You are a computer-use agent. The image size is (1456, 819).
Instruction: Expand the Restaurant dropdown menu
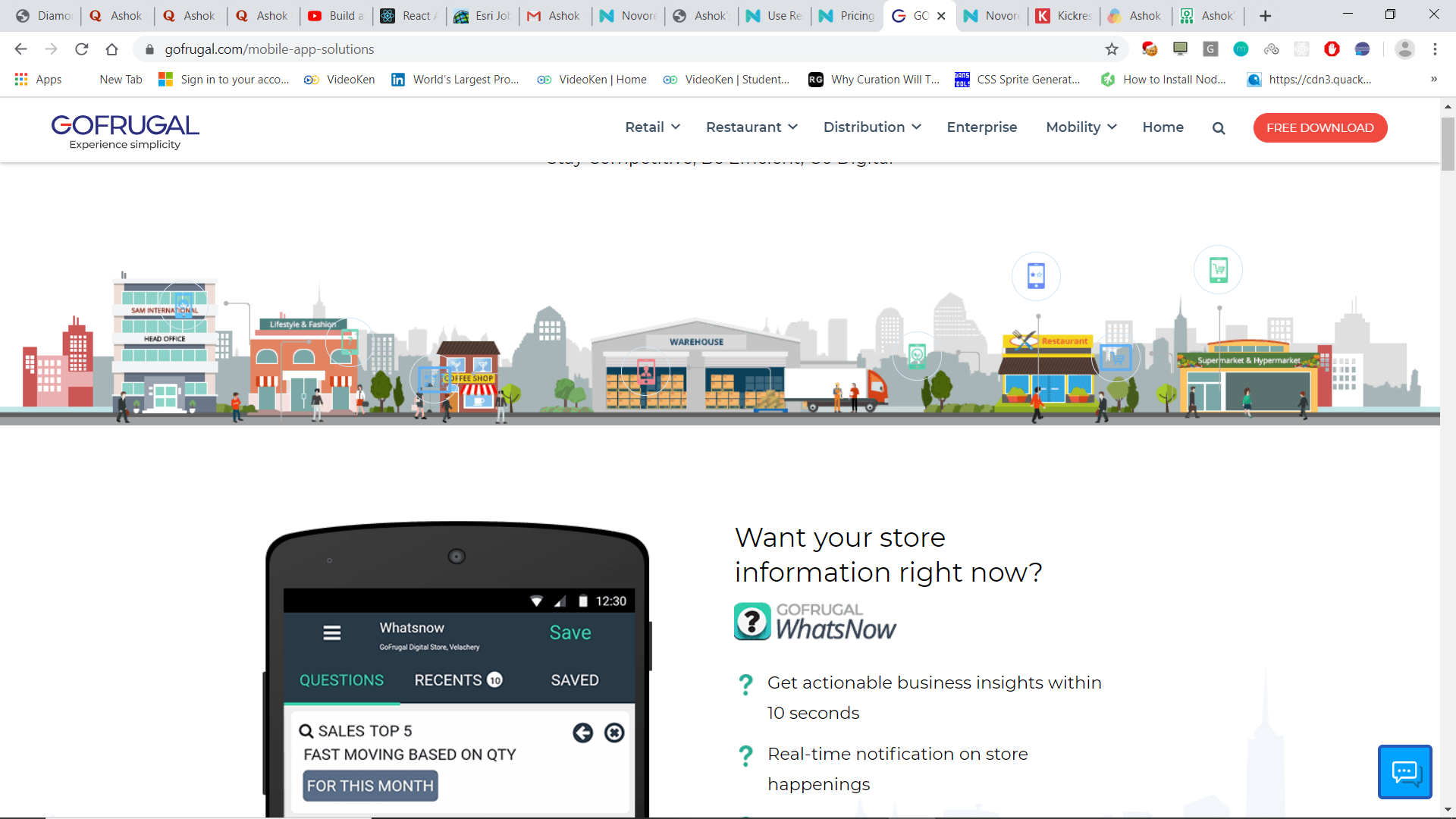(752, 127)
